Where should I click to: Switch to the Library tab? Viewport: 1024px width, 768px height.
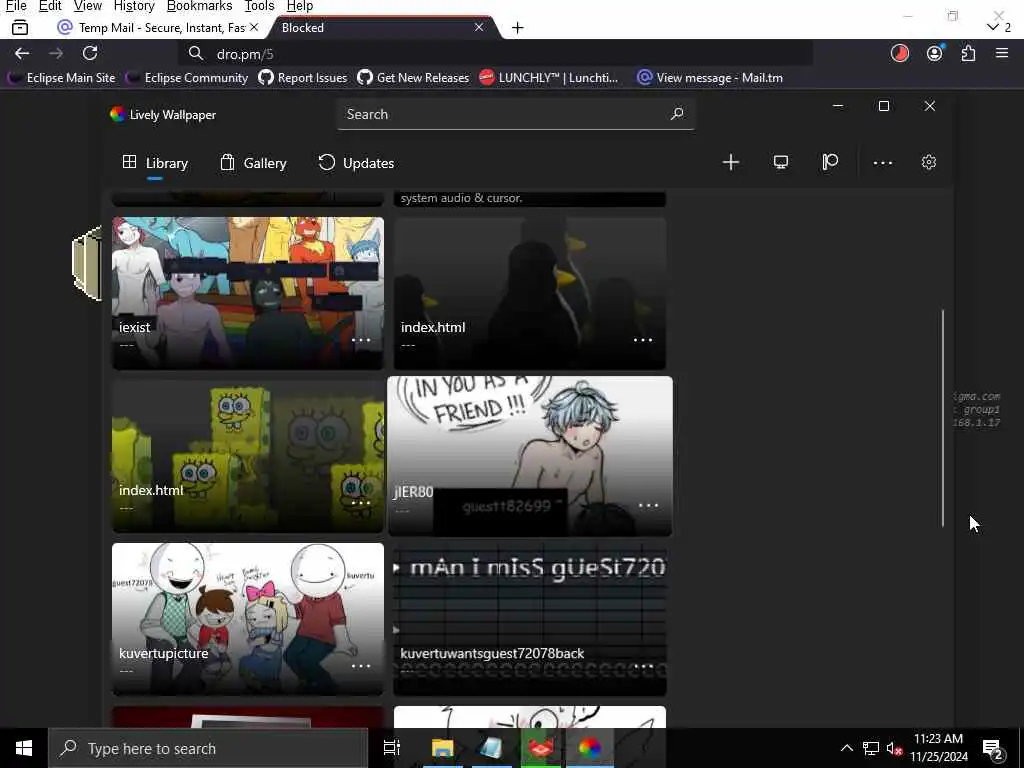(155, 163)
